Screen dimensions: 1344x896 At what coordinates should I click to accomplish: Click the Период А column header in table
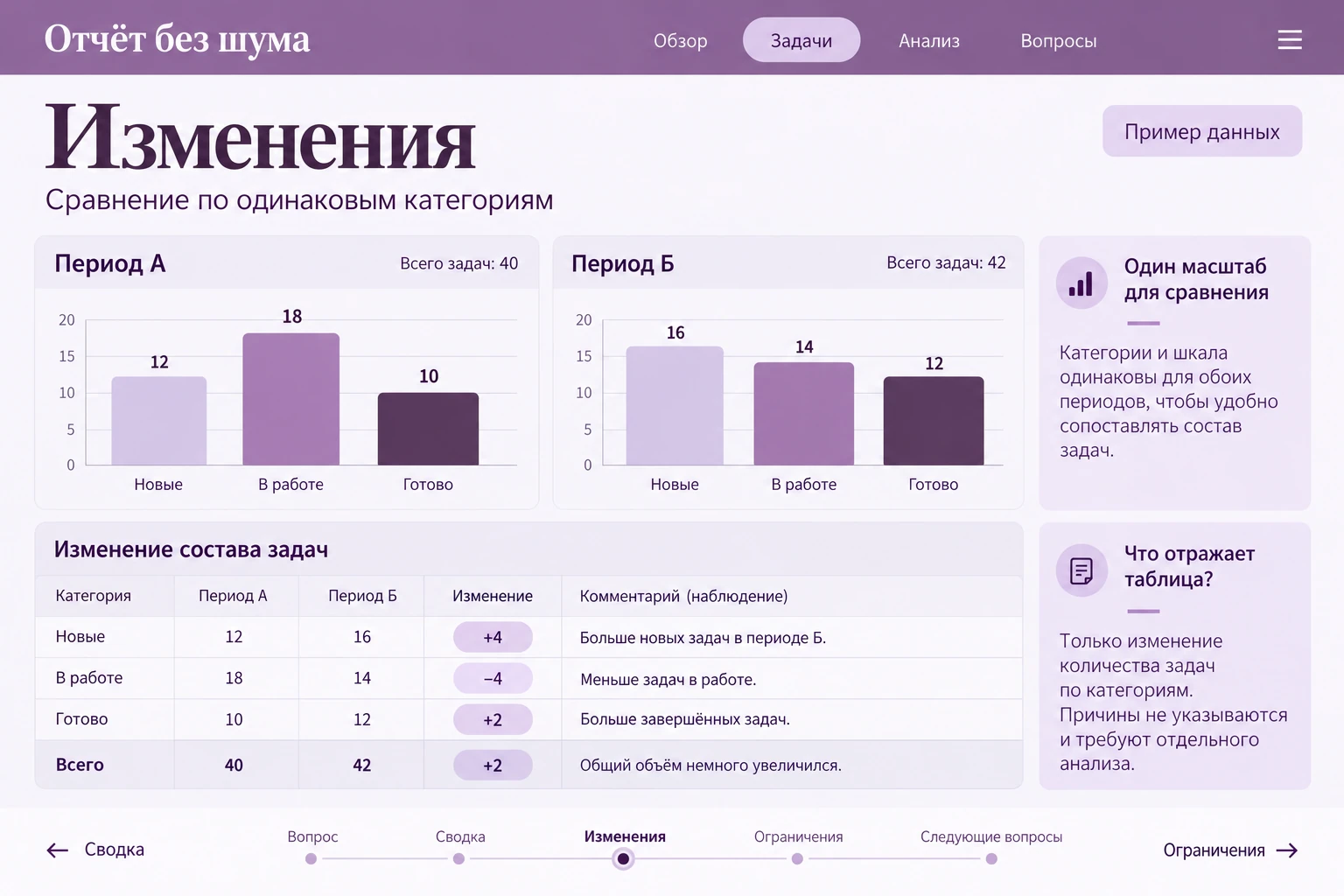click(233, 596)
